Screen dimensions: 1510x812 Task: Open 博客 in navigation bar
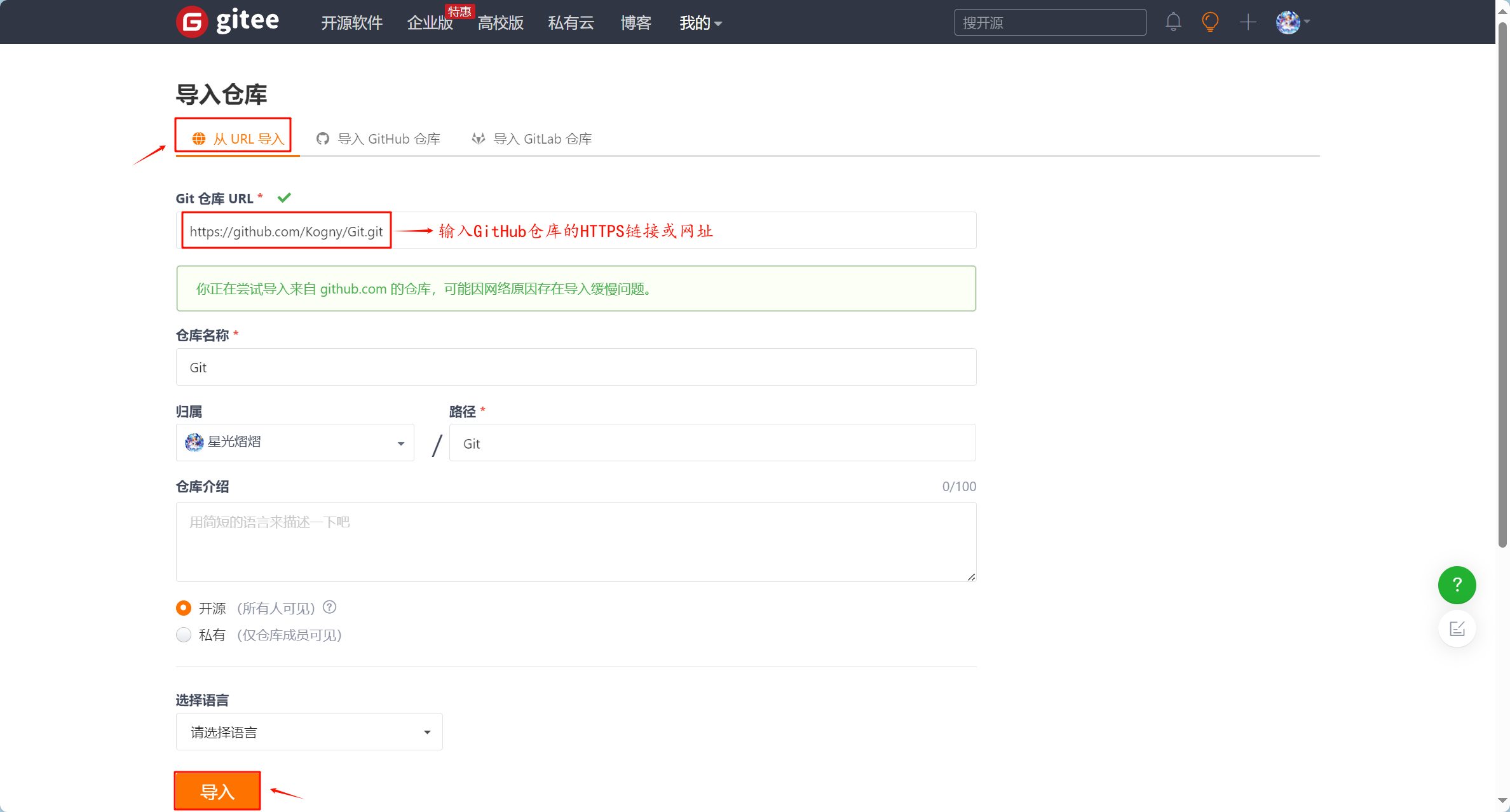pos(636,23)
